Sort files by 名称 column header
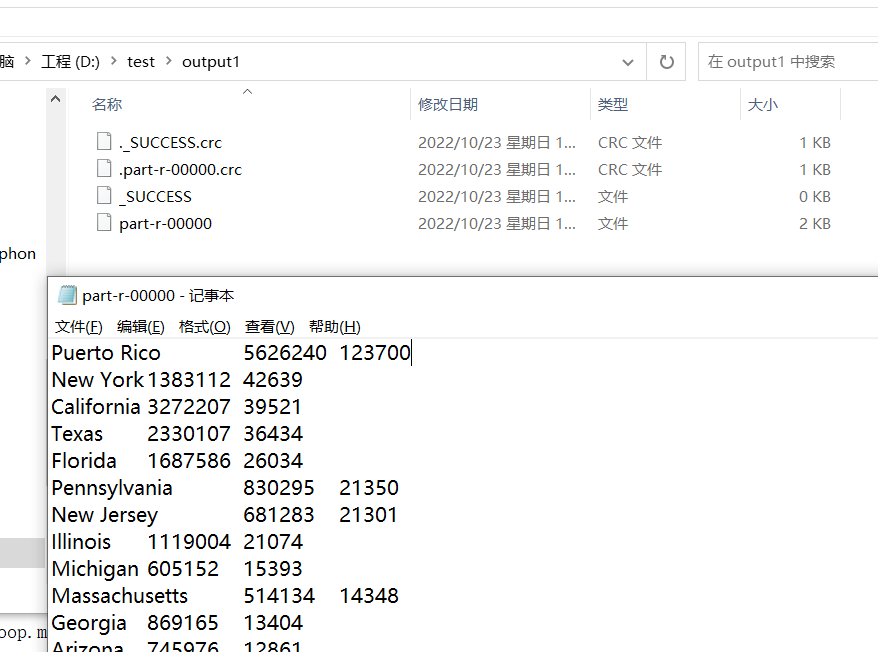 pos(107,105)
